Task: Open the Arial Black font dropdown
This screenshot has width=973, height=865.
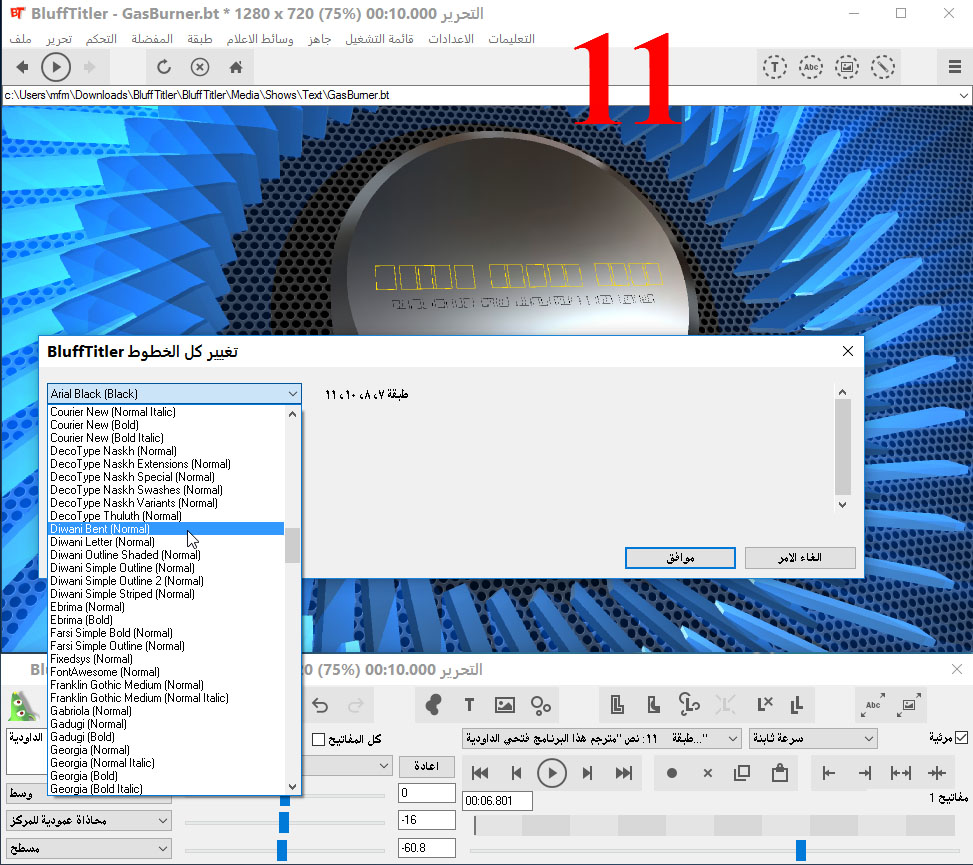Action: pyautogui.click(x=174, y=393)
